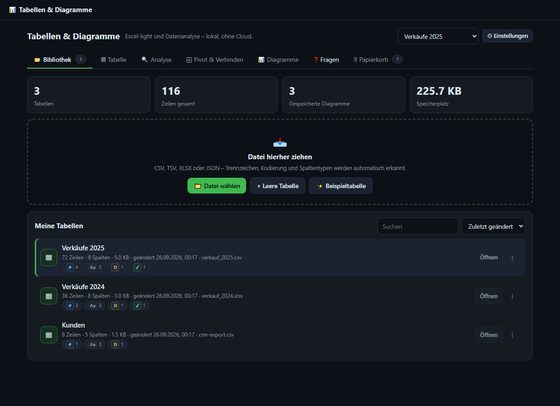Click the Meine Tabellen heading
This screenshot has height=406, width=560.
(59, 226)
